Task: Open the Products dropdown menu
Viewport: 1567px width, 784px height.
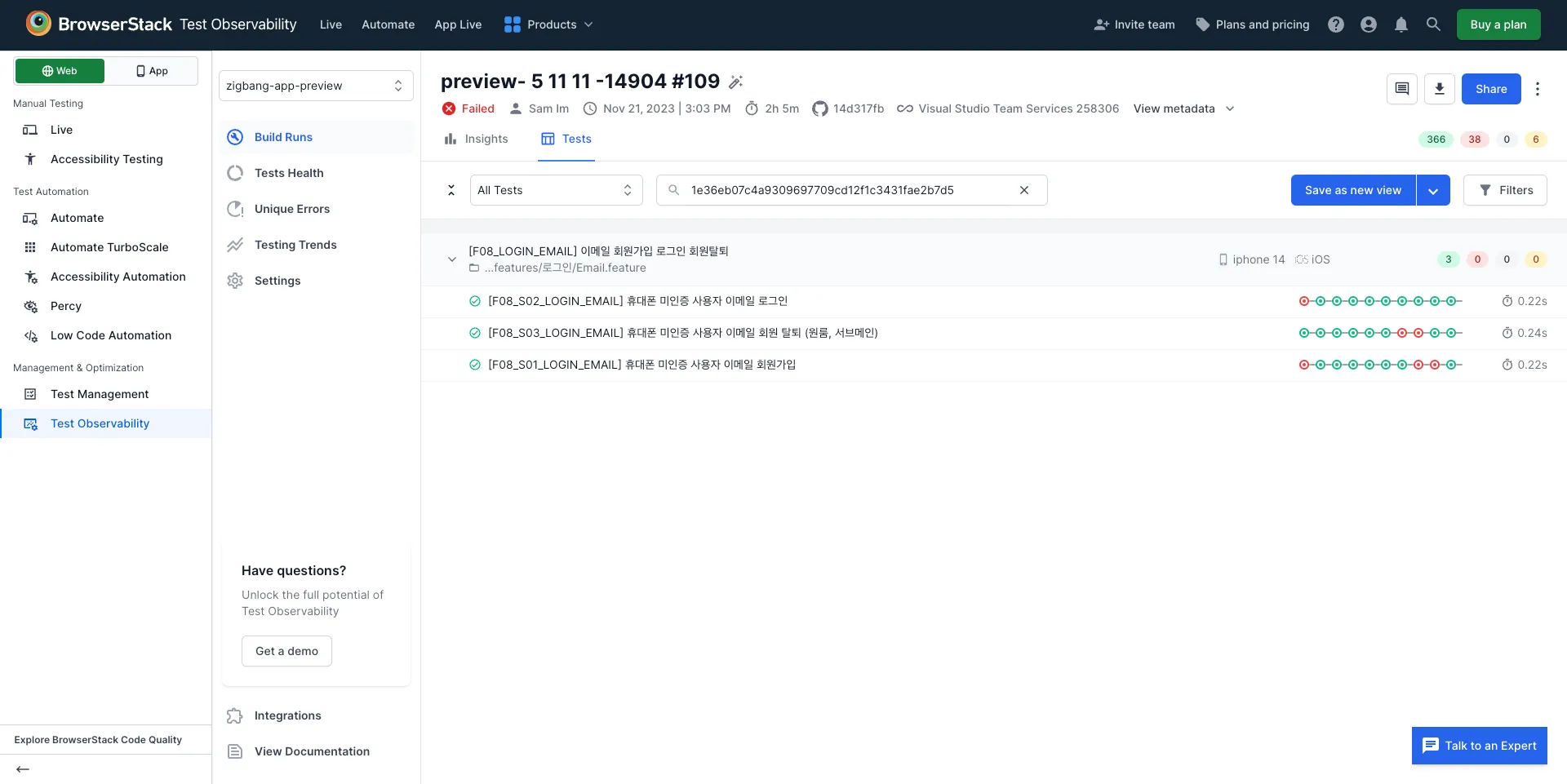Action: coord(548,24)
